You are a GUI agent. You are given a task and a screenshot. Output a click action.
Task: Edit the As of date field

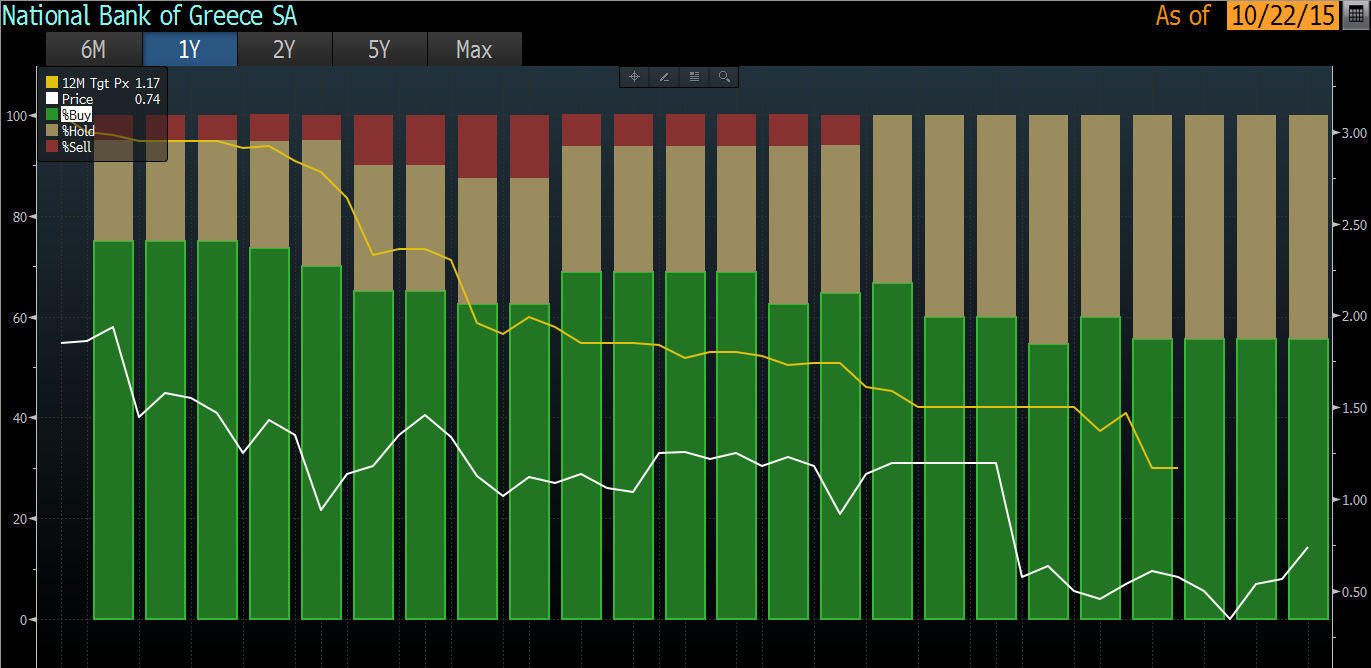[1282, 16]
